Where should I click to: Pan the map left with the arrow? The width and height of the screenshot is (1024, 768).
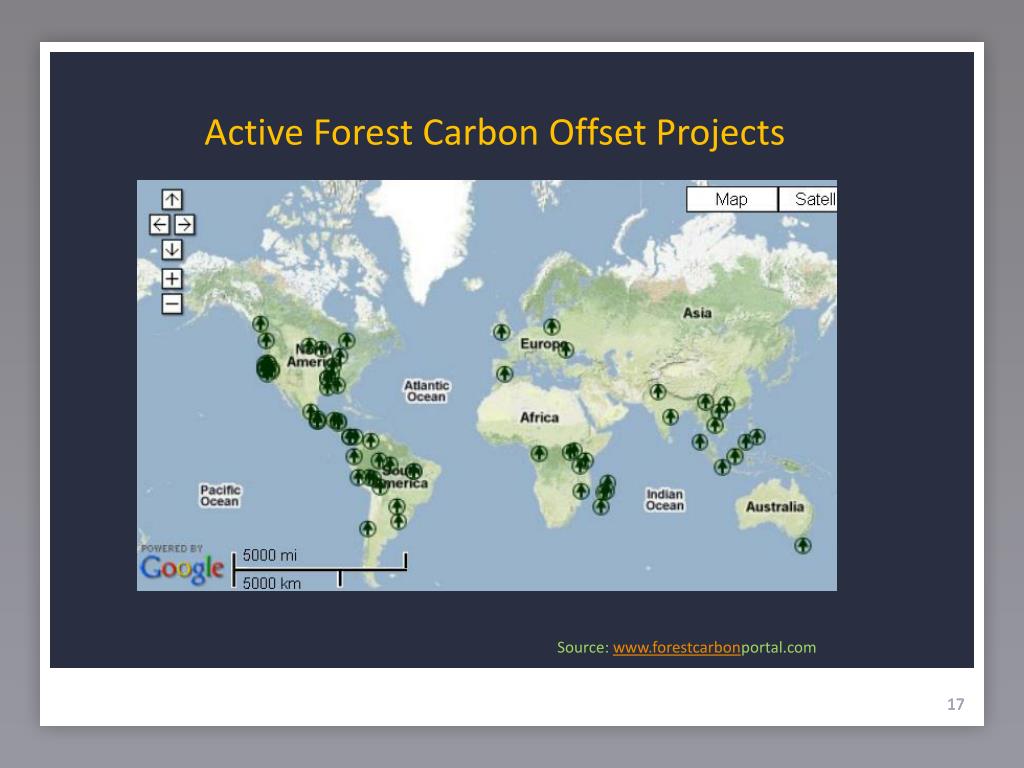tap(159, 225)
